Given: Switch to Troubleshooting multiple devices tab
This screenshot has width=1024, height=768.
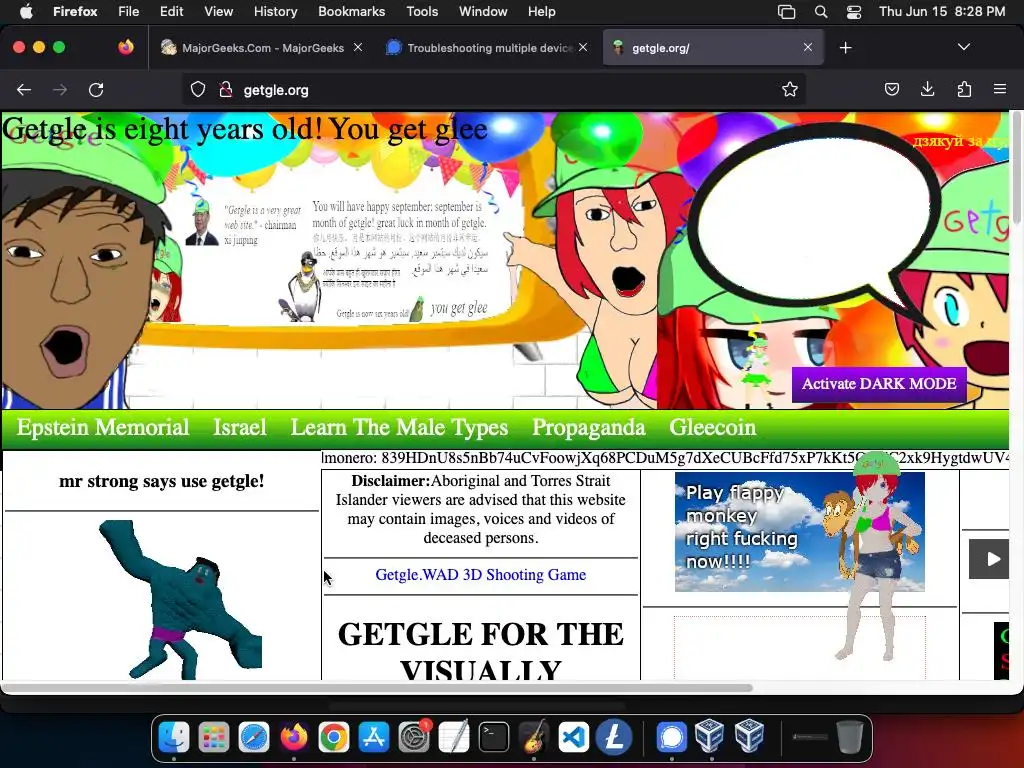Looking at the screenshot, I should (x=487, y=48).
